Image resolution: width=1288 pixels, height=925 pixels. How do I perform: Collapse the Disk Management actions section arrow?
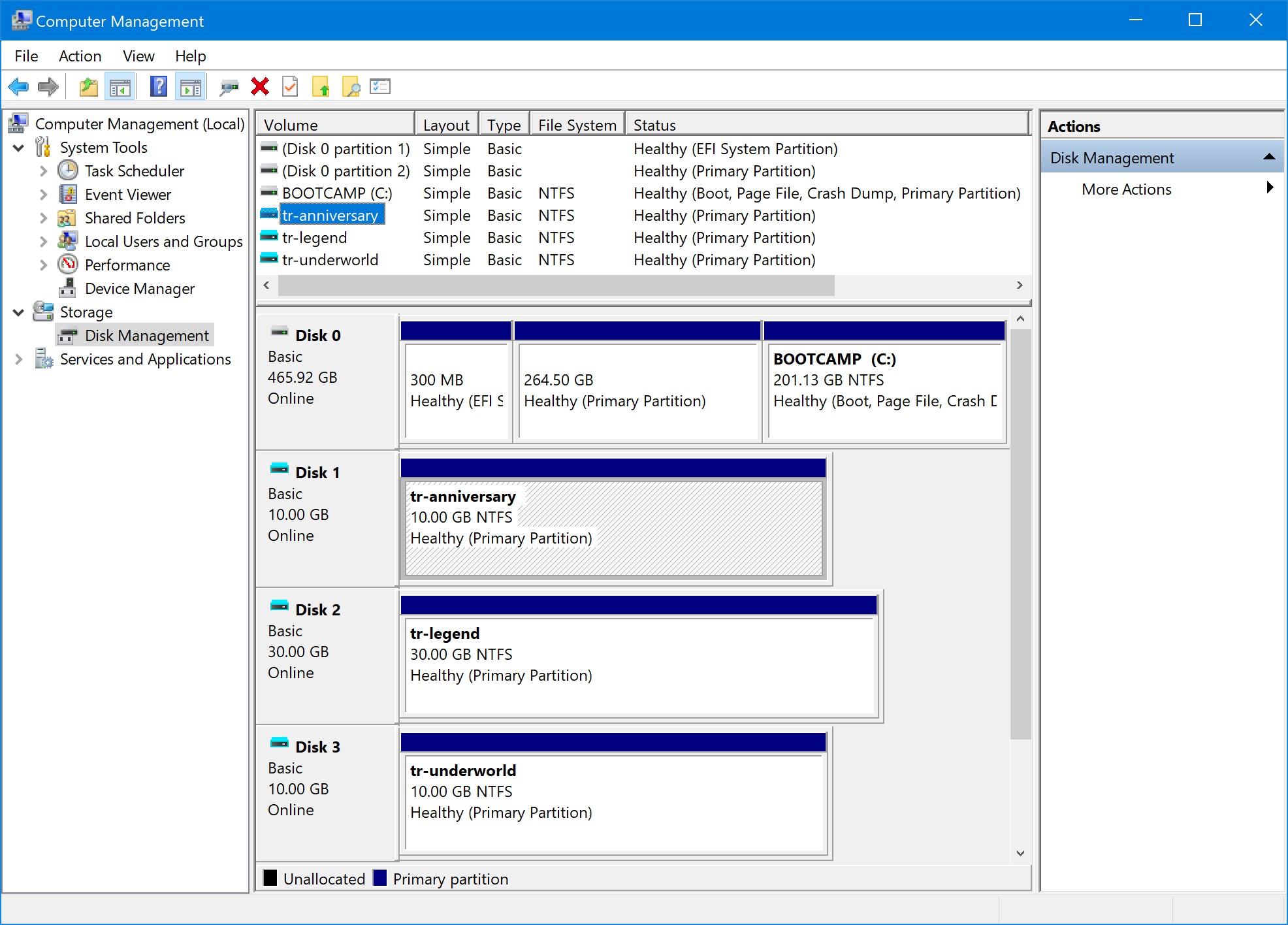[1269, 157]
